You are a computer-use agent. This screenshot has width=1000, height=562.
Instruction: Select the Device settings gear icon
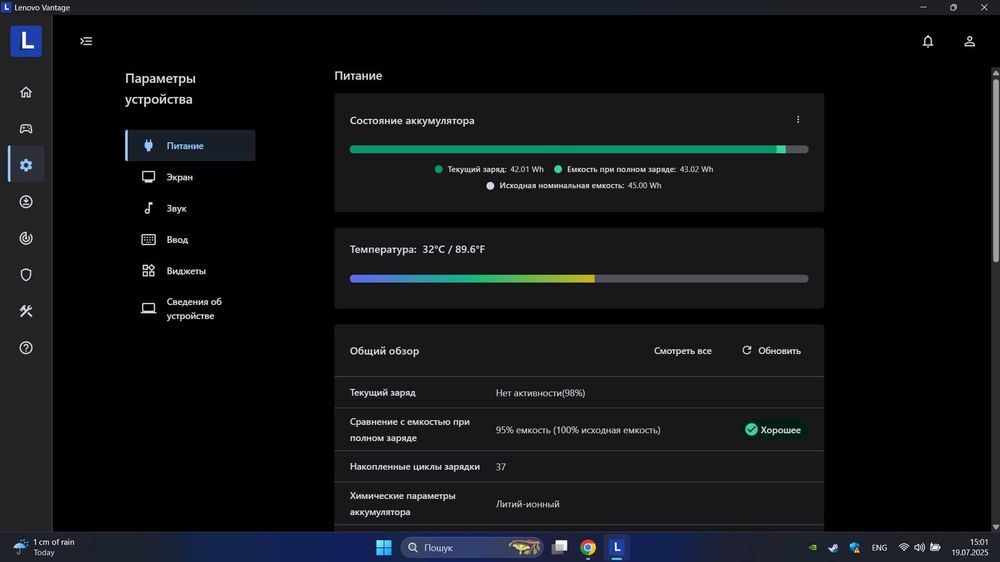[x=26, y=165]
